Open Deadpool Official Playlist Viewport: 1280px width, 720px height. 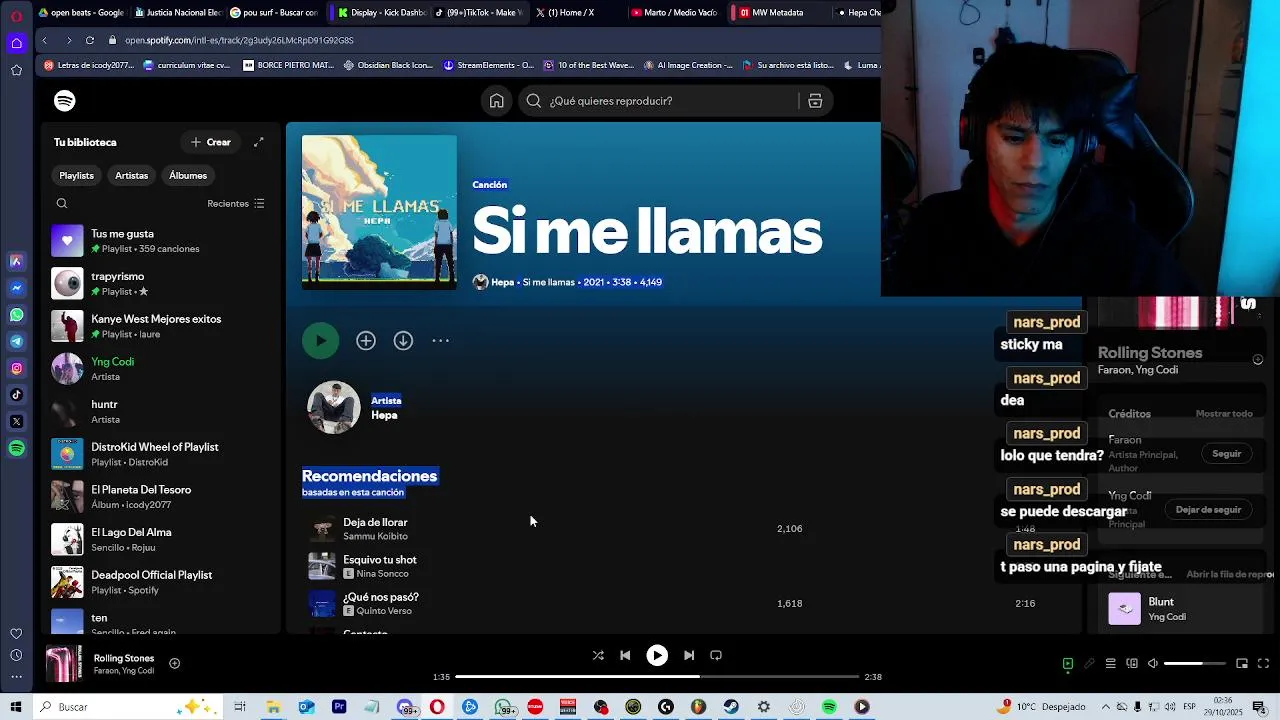click(x=160, y=582)
